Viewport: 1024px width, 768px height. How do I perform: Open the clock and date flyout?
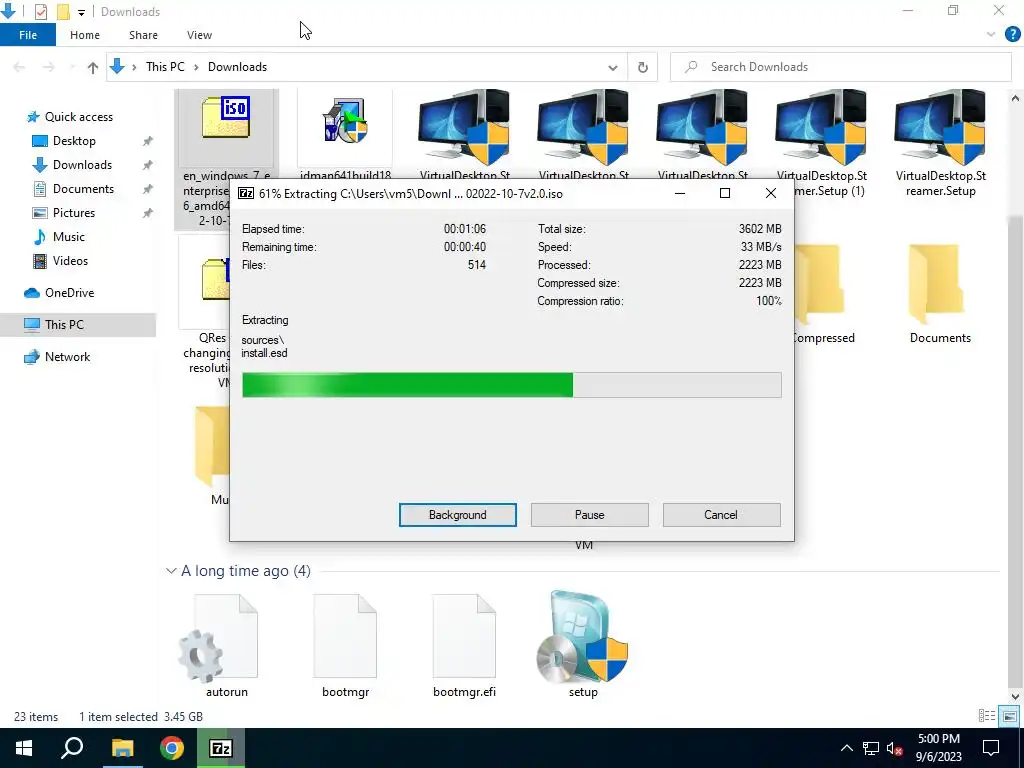(938, 748)
